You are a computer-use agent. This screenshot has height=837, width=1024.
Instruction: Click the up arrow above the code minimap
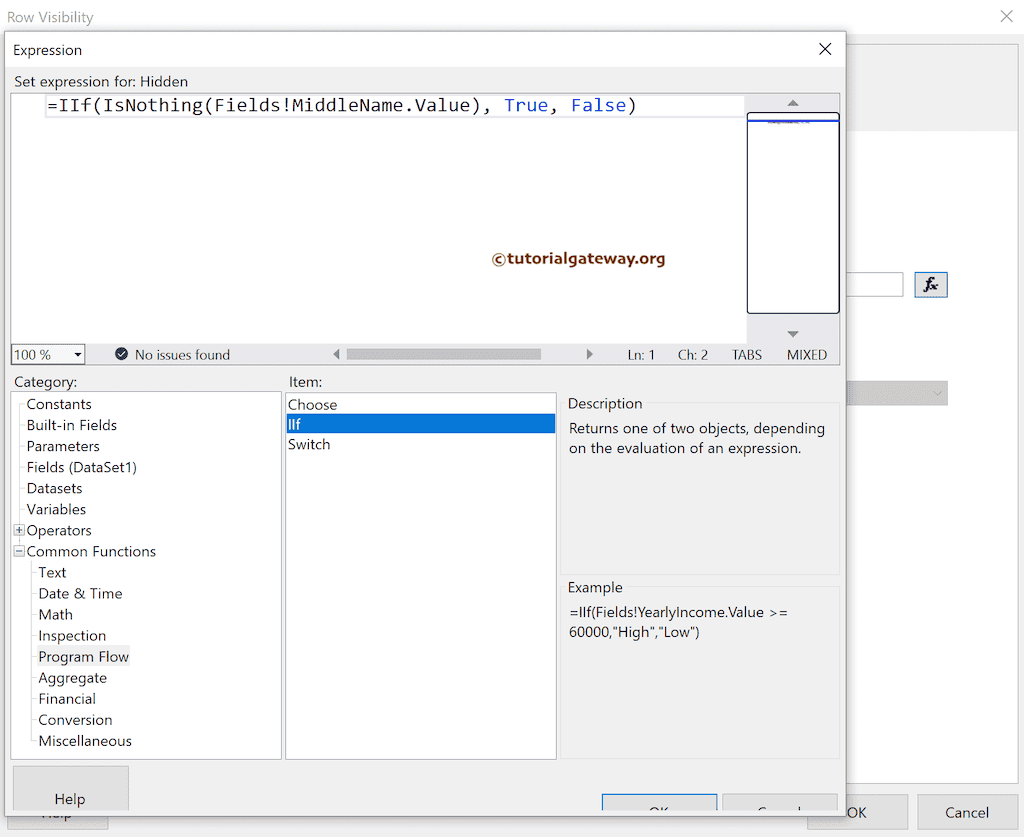pos(792,102)
